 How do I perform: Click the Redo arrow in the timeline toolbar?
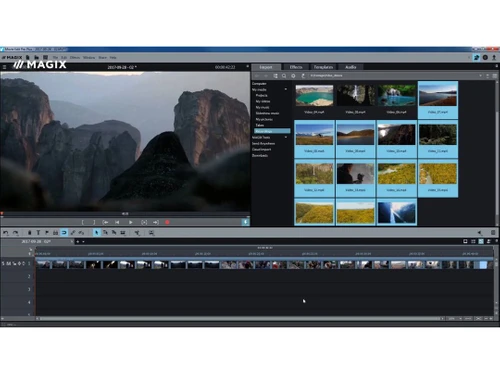coord(15,233)
